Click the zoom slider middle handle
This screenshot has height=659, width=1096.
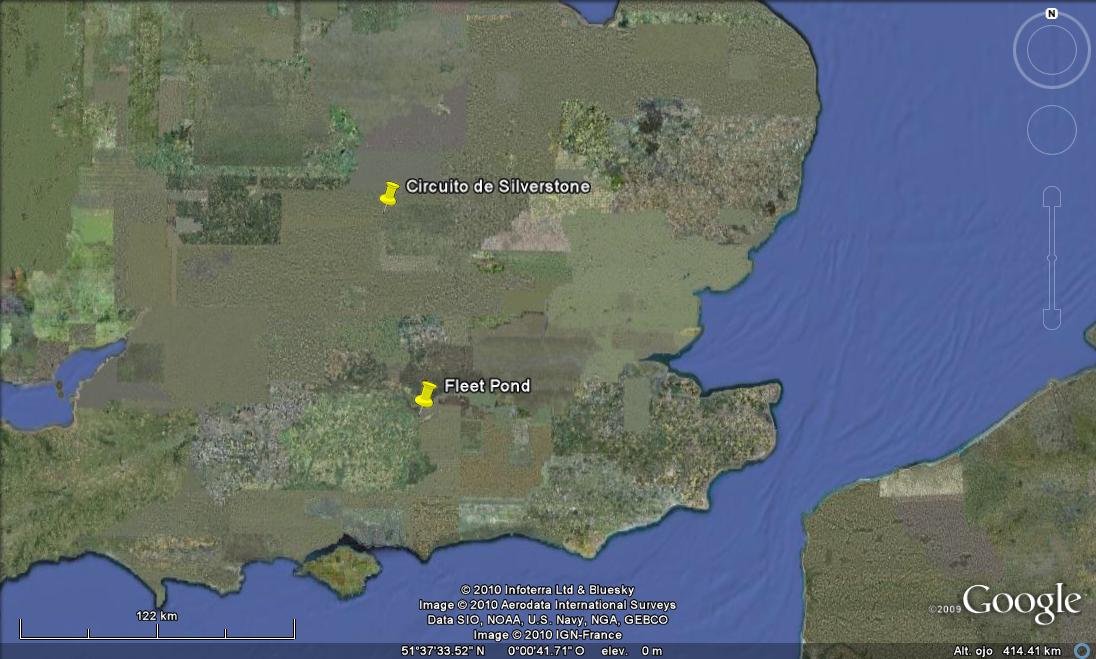tap(1051, 258)
